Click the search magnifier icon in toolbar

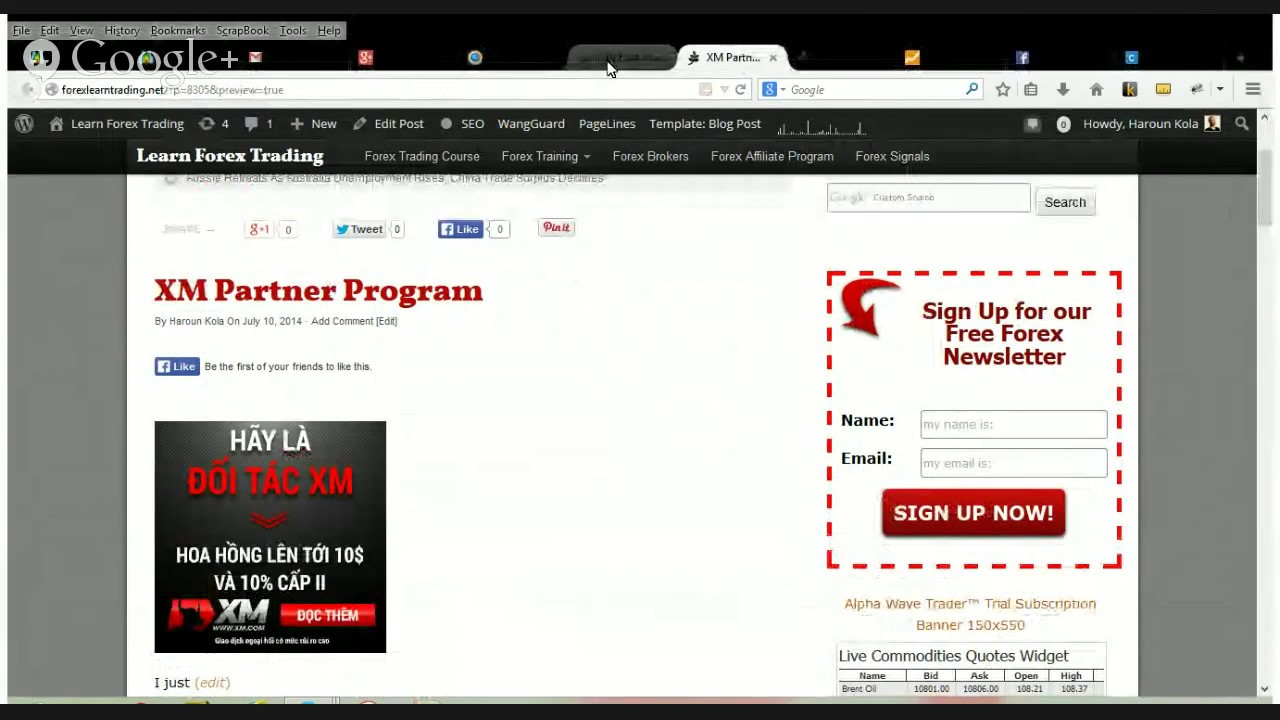coord(971,90)
